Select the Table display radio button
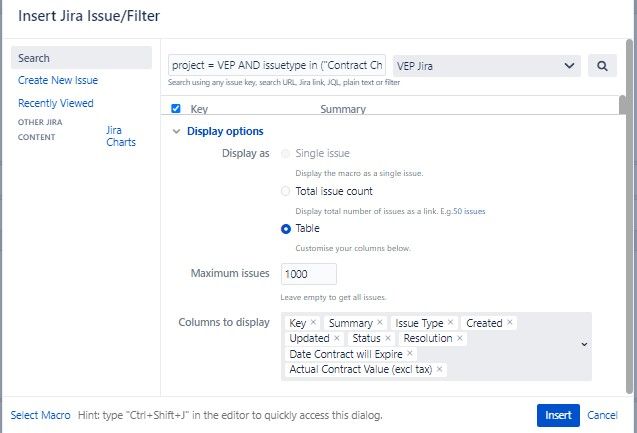637x433 pixels. coord(286,229)
